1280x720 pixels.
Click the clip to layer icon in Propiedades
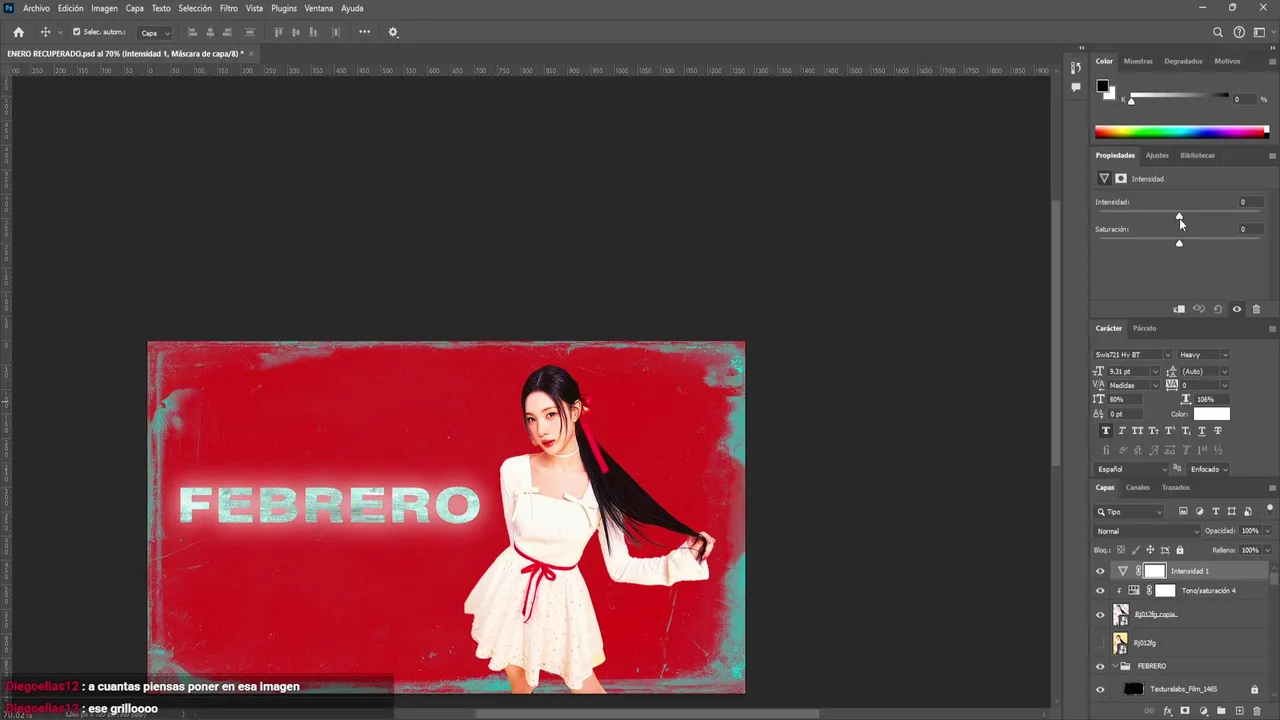tap(1180, 309)
